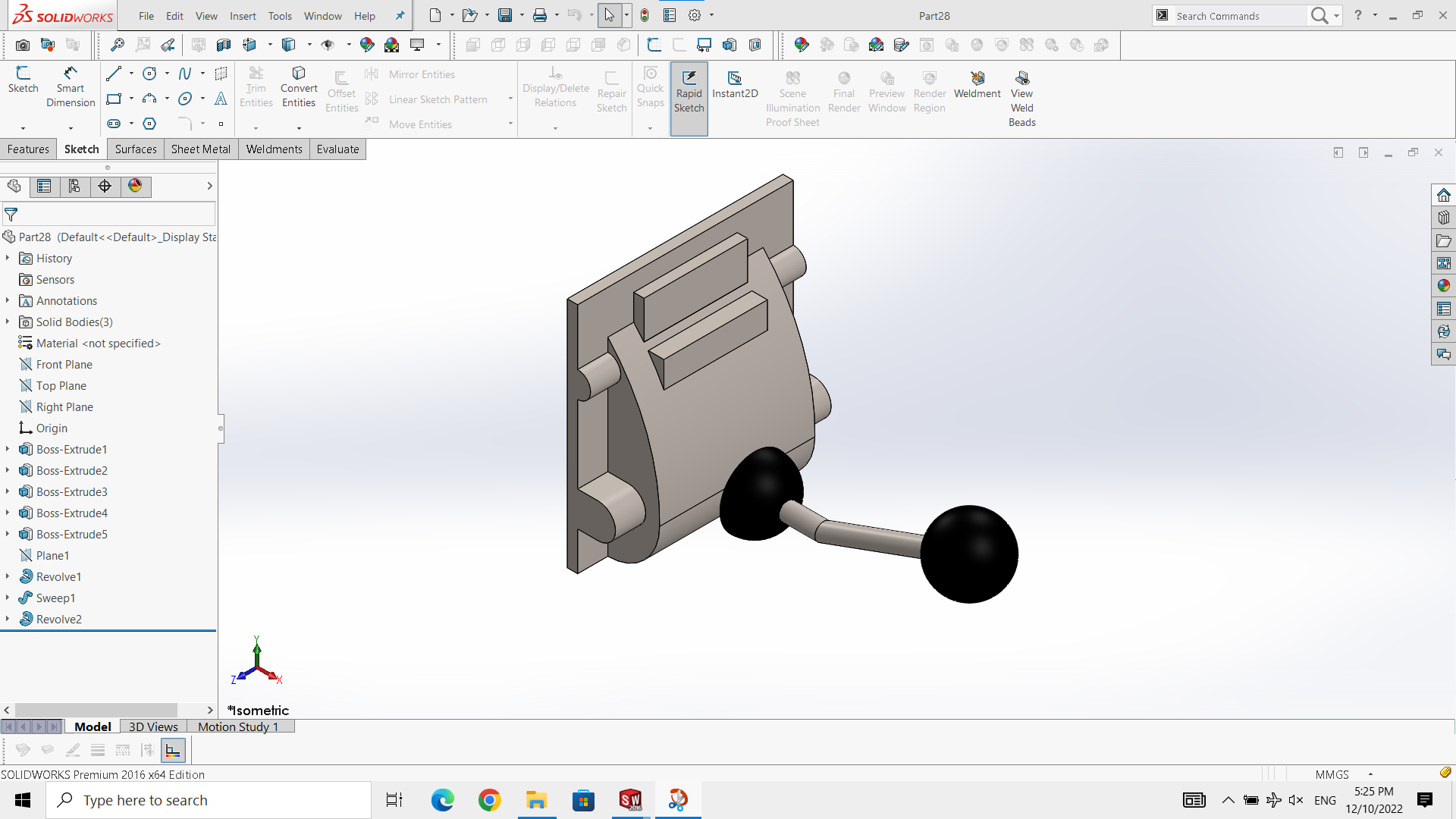The image size is (1456, 819).
Task: Open Google Chrome from the taskbar
Action: click(490, 800)
